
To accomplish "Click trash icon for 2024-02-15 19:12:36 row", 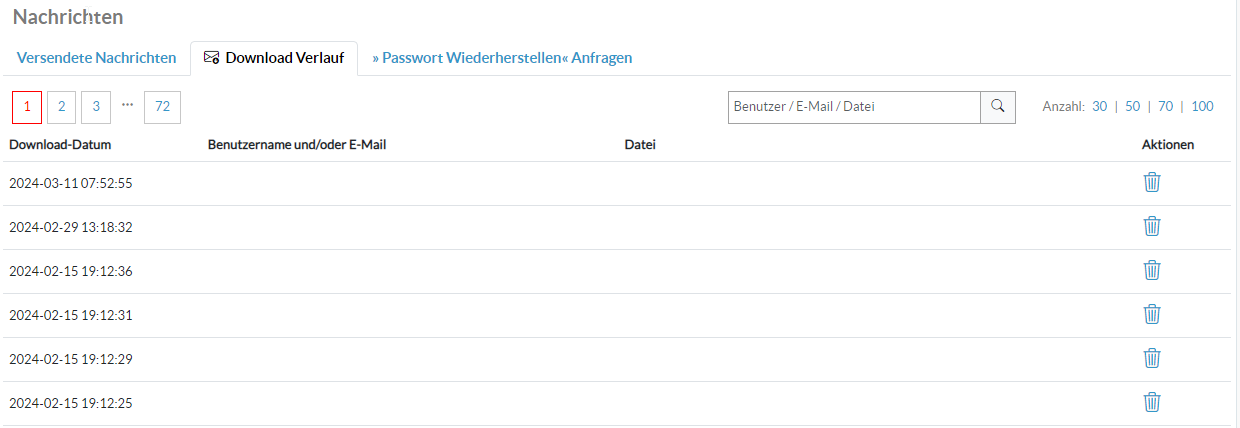I will (1152, 270).
